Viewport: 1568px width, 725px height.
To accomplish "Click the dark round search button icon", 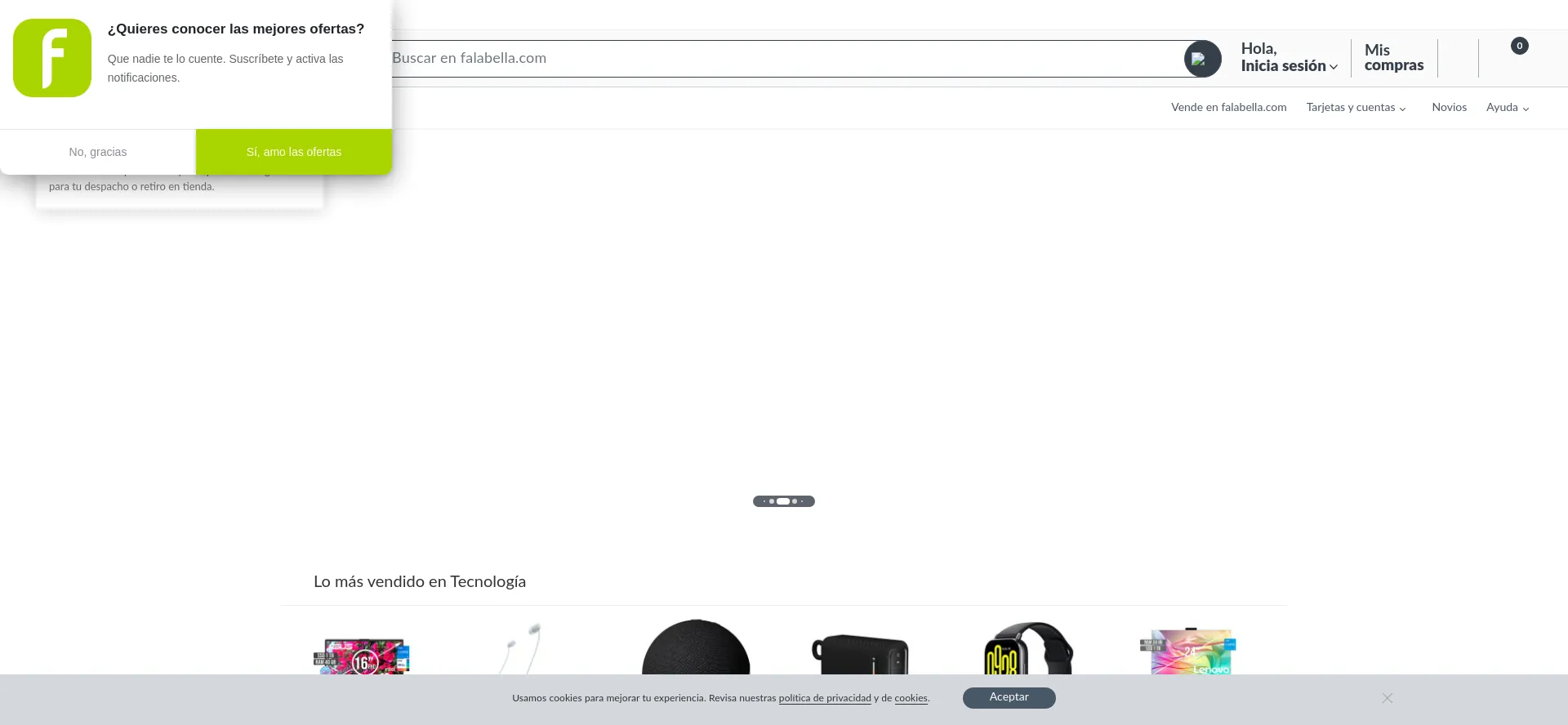I will (x=1202, y=59).
